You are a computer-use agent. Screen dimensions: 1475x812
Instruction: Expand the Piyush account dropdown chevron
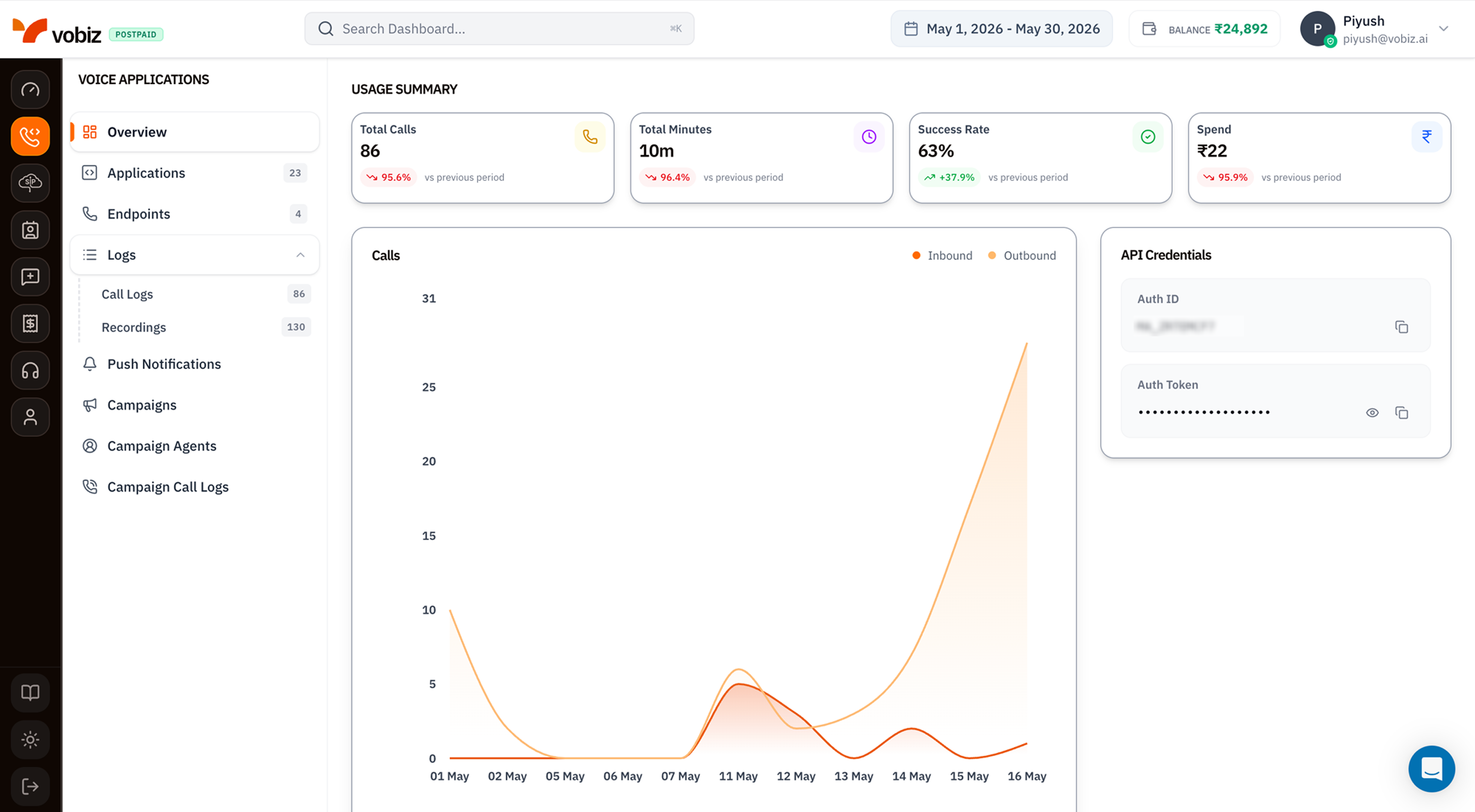(1443, 29)
